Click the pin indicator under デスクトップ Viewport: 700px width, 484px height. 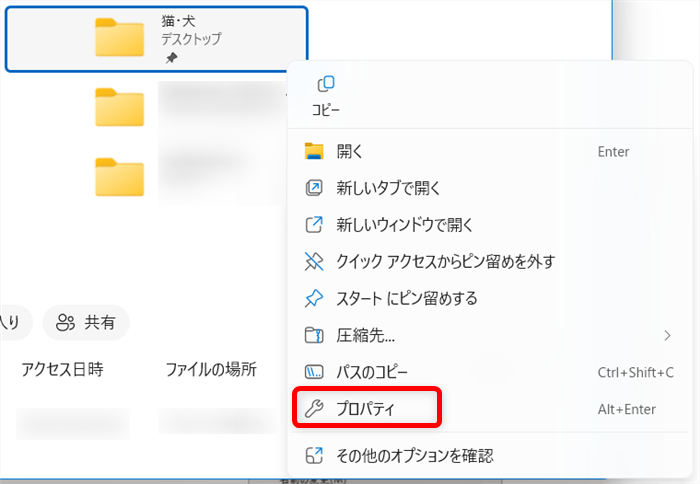coord(171,58)
